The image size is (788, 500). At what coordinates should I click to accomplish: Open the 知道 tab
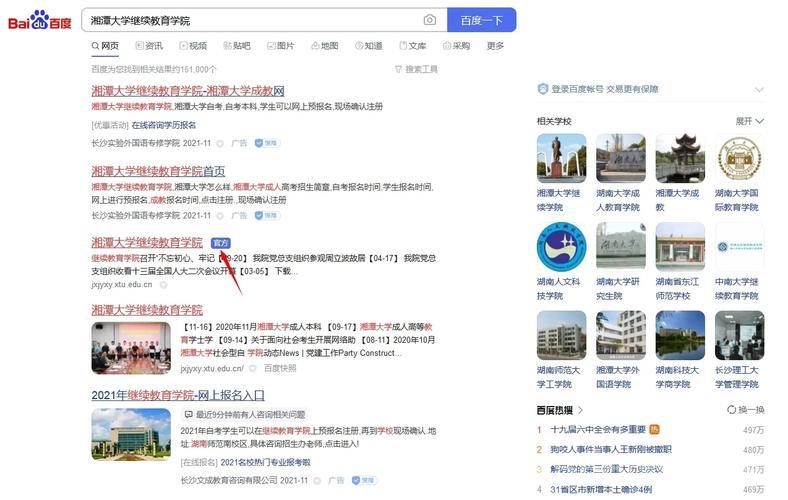[368, 46]
